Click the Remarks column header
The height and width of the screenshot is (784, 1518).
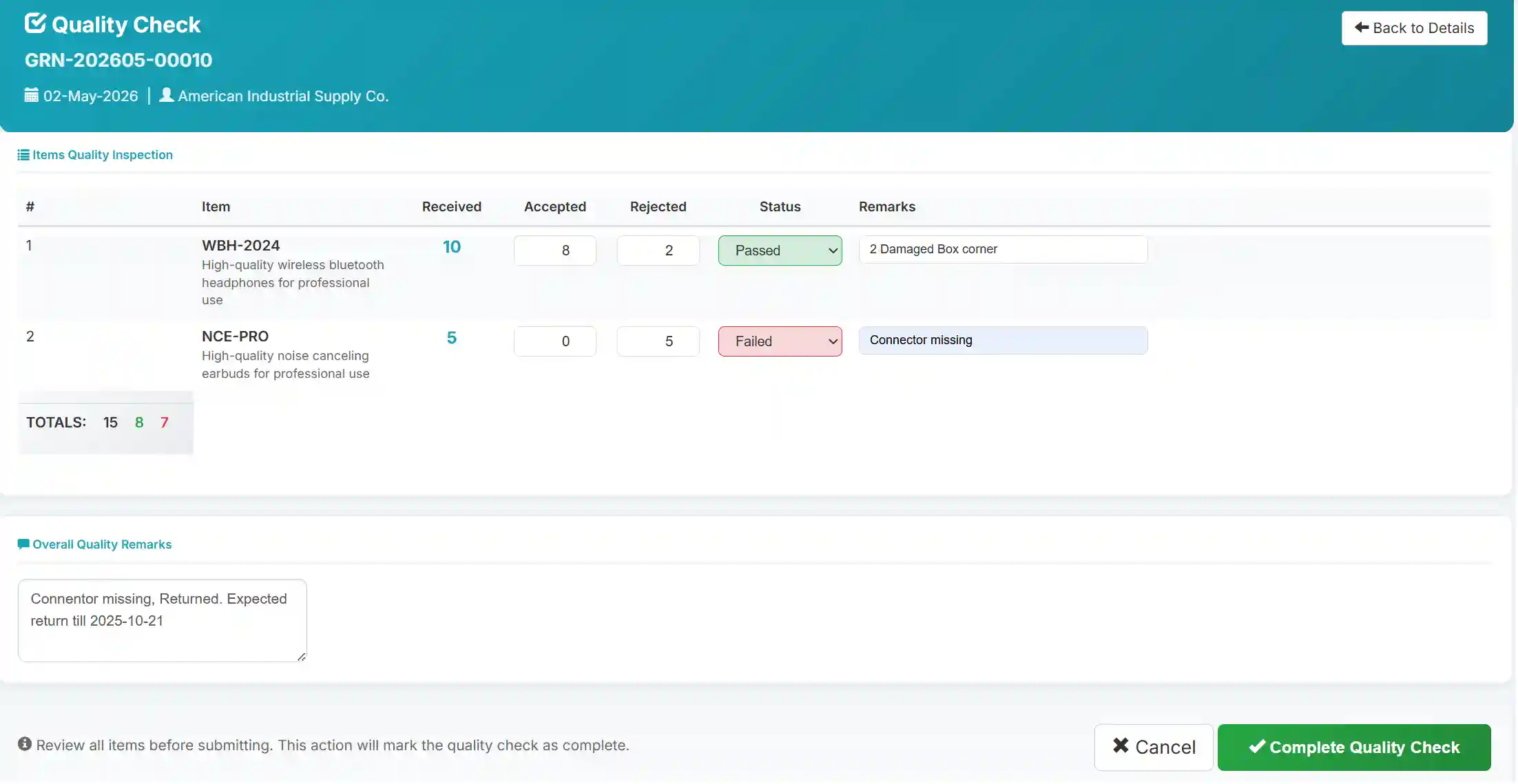pyautogui.click(x=887, y=206)
